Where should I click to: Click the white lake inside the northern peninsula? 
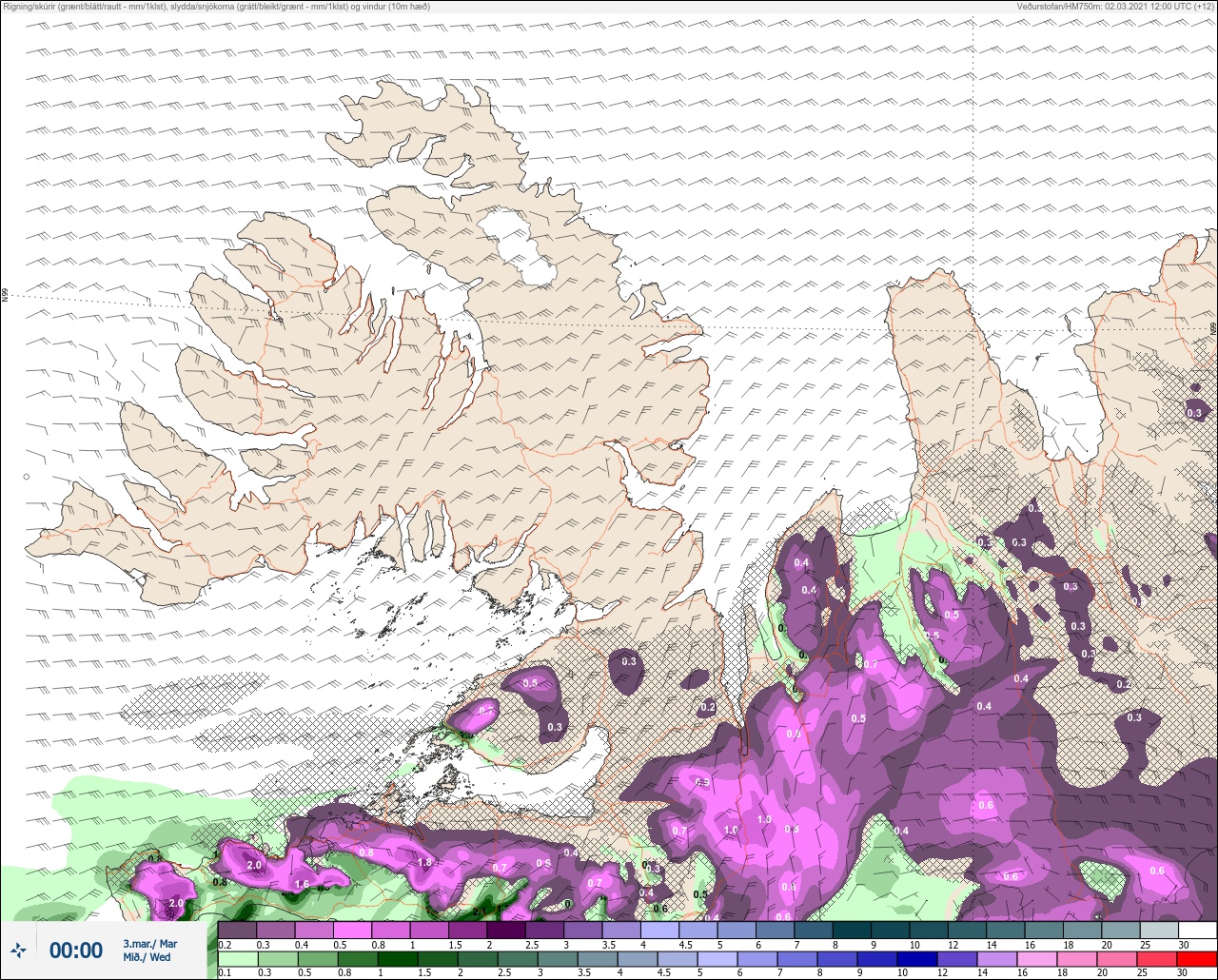pos(517,248)
